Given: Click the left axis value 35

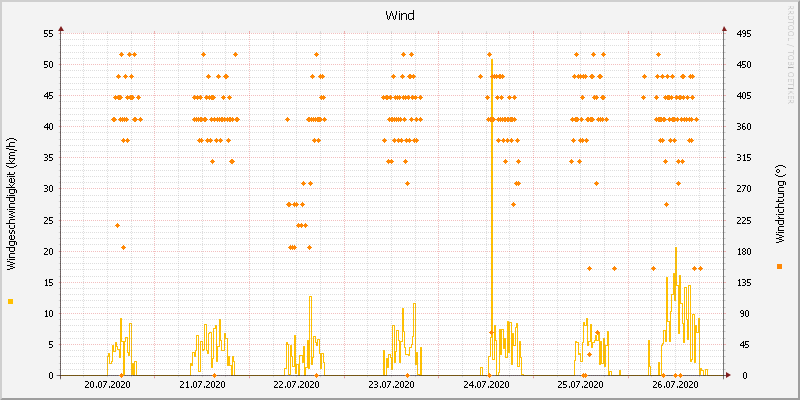Looking at the screenshot, I should (x=49, y=158).
